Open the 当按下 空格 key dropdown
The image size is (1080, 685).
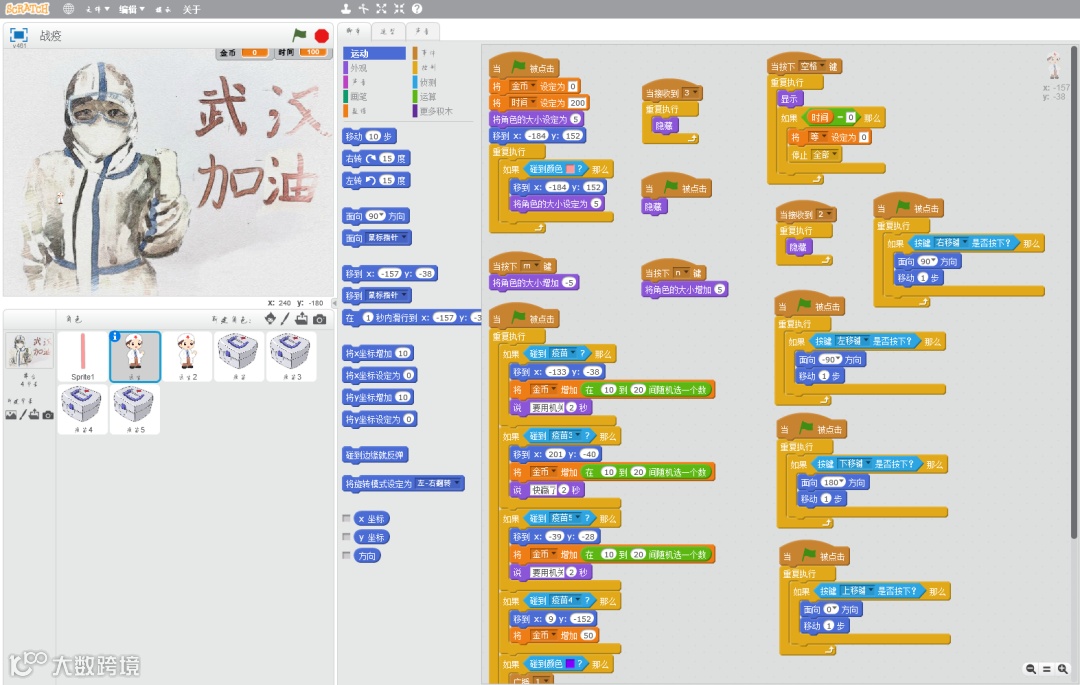[x=812, y=66]
